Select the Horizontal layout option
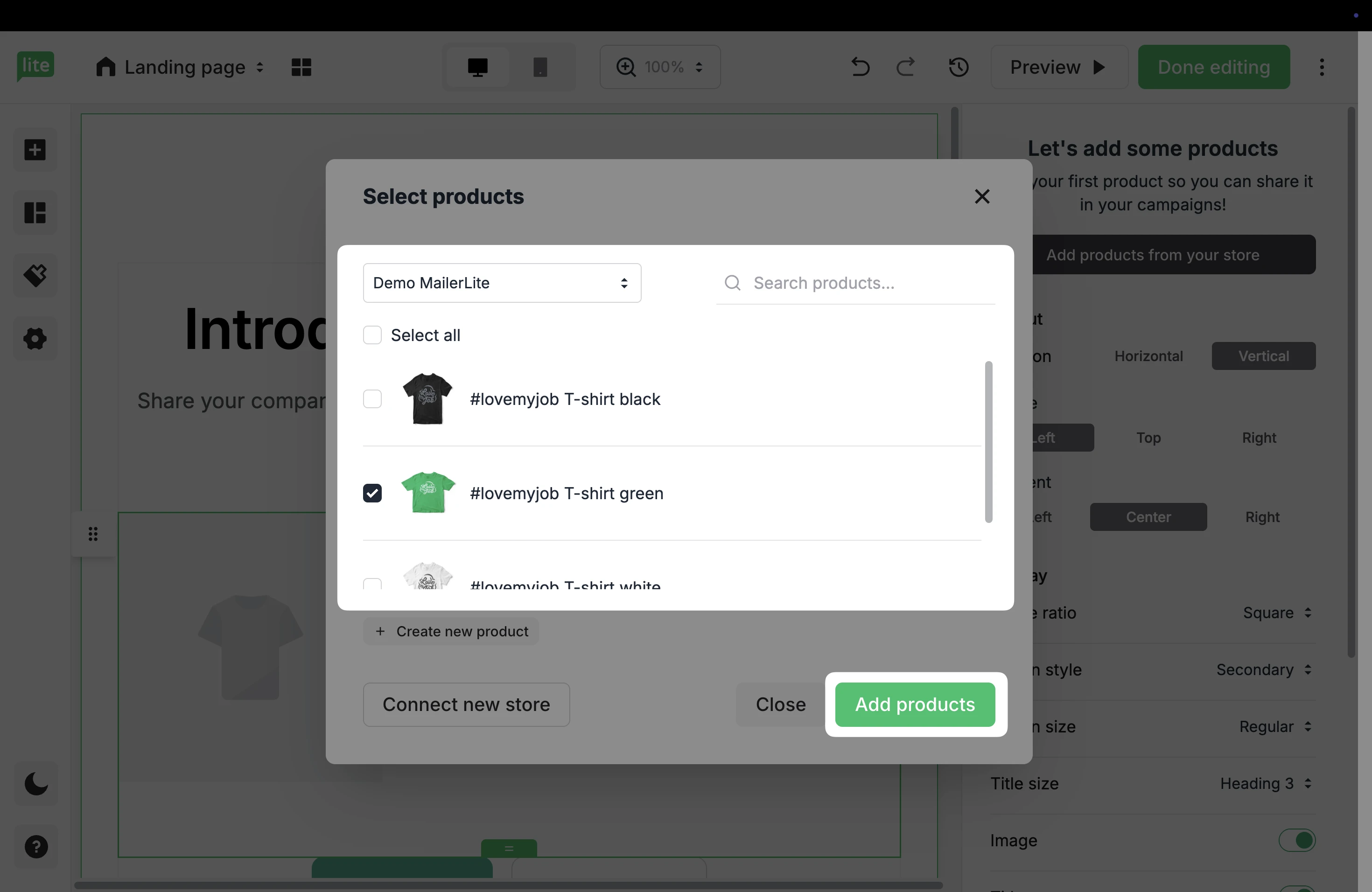Screen dimensions: 1372x892 pos(1148,356)
